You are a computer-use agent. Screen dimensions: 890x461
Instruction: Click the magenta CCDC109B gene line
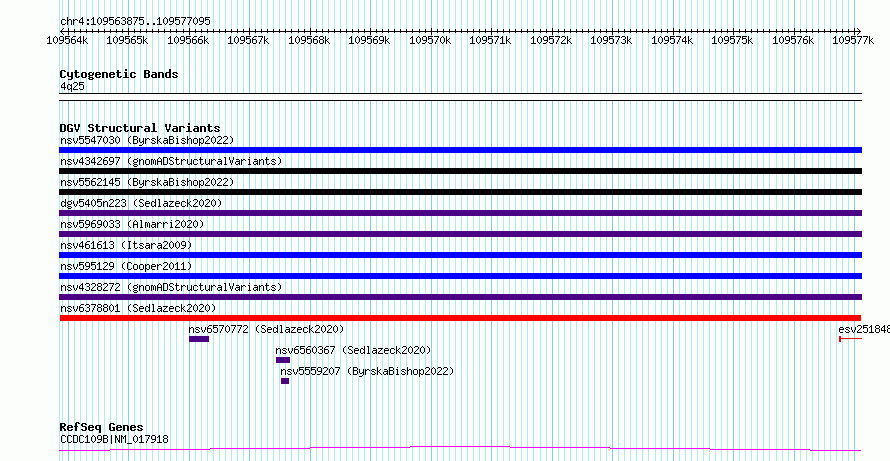click(x=460, y=449)
